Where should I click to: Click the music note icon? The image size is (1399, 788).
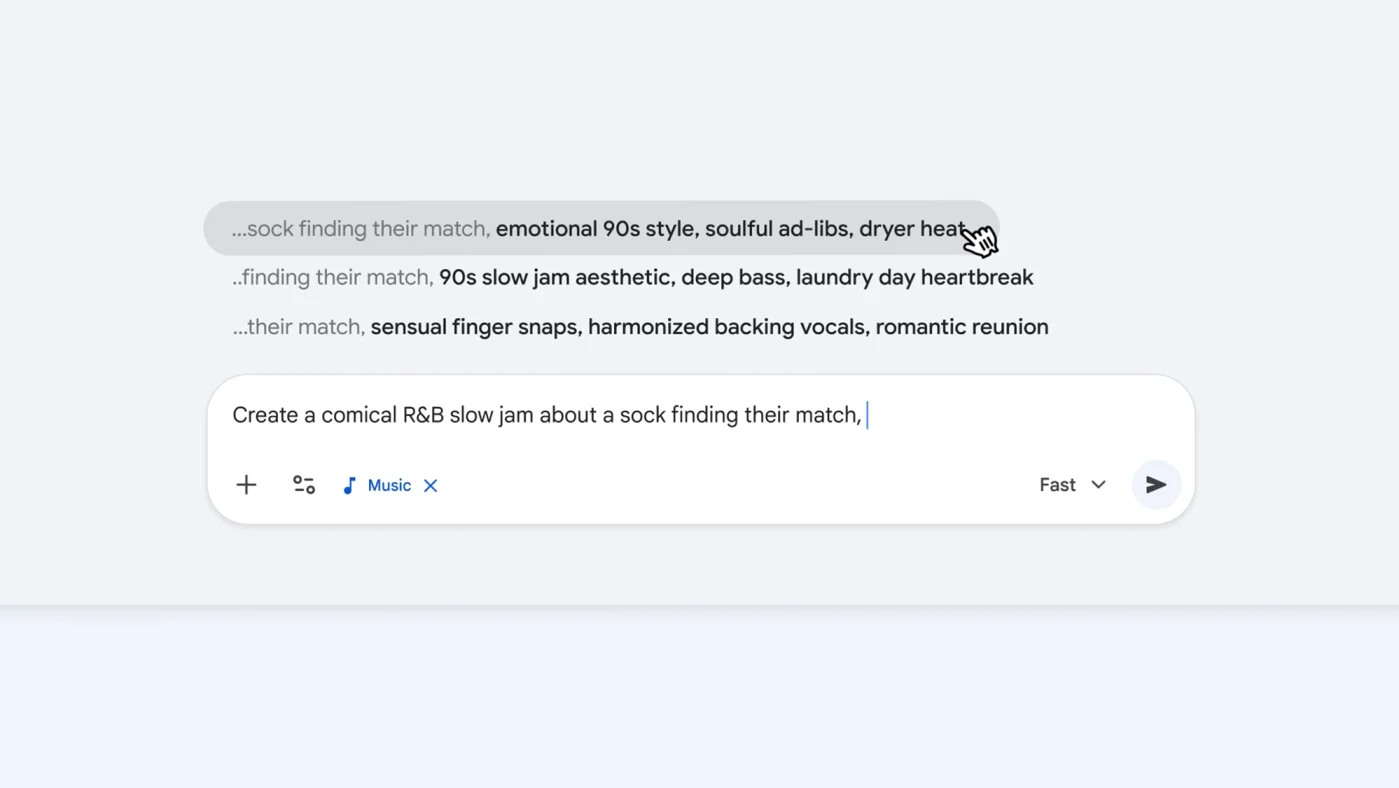(x=349, y=485)
